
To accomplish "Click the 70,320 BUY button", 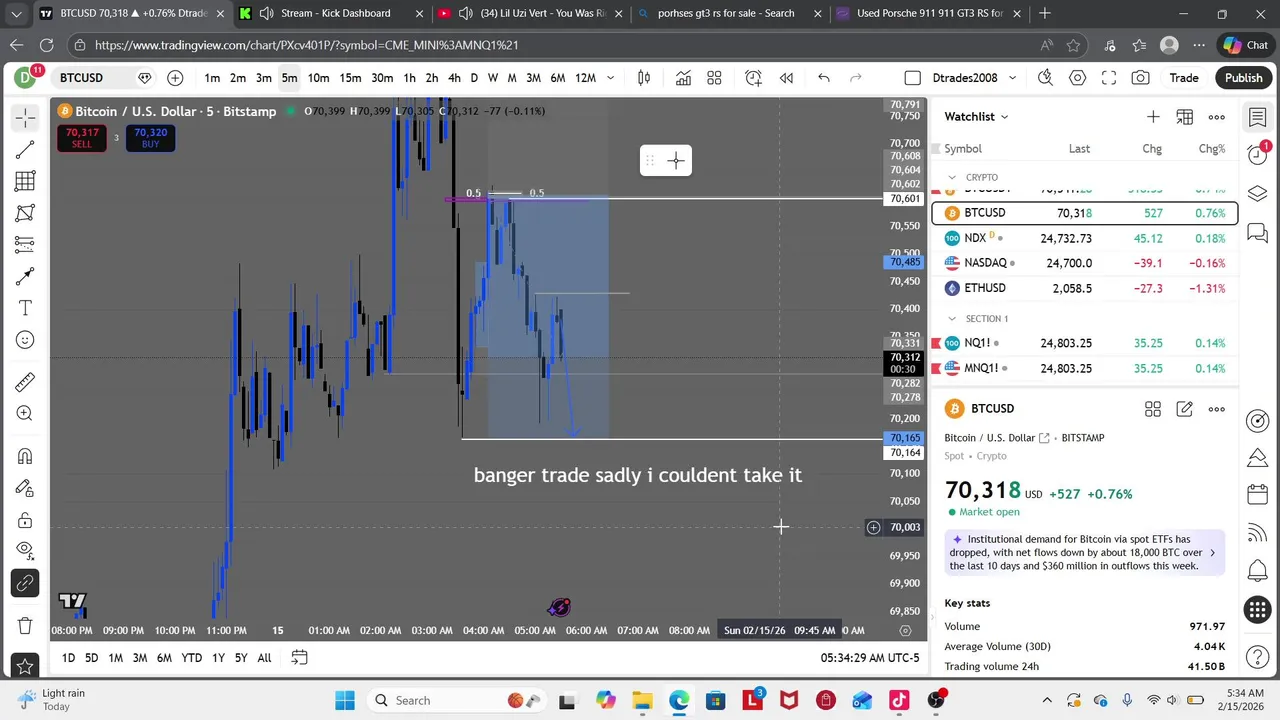I will coord(151,138).
